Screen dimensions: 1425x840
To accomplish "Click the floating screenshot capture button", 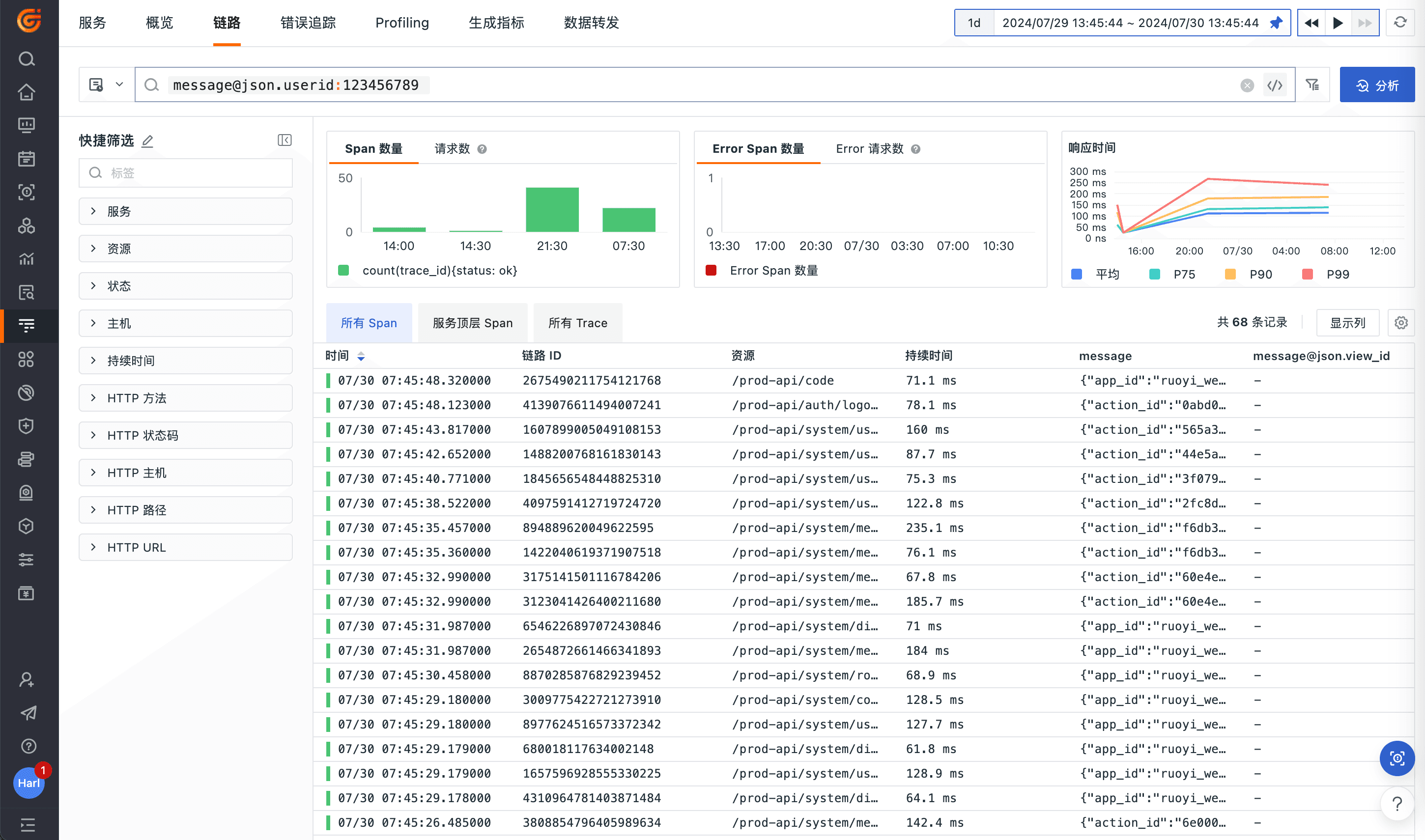I will pos(1396,758).
